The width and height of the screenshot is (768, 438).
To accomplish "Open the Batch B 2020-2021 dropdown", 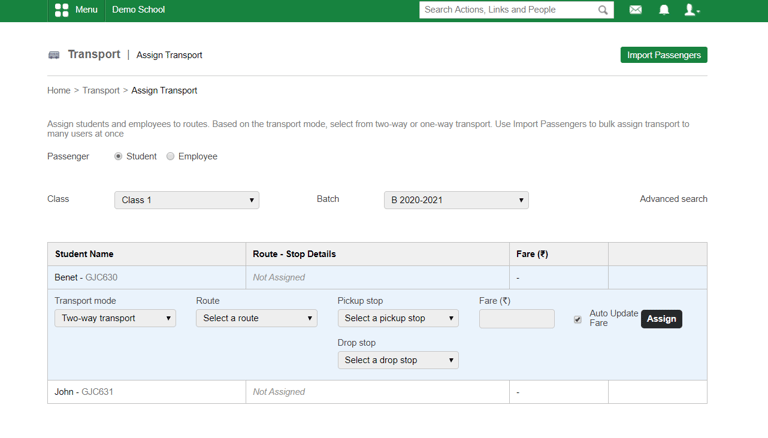I will click(x=456, y=200).
